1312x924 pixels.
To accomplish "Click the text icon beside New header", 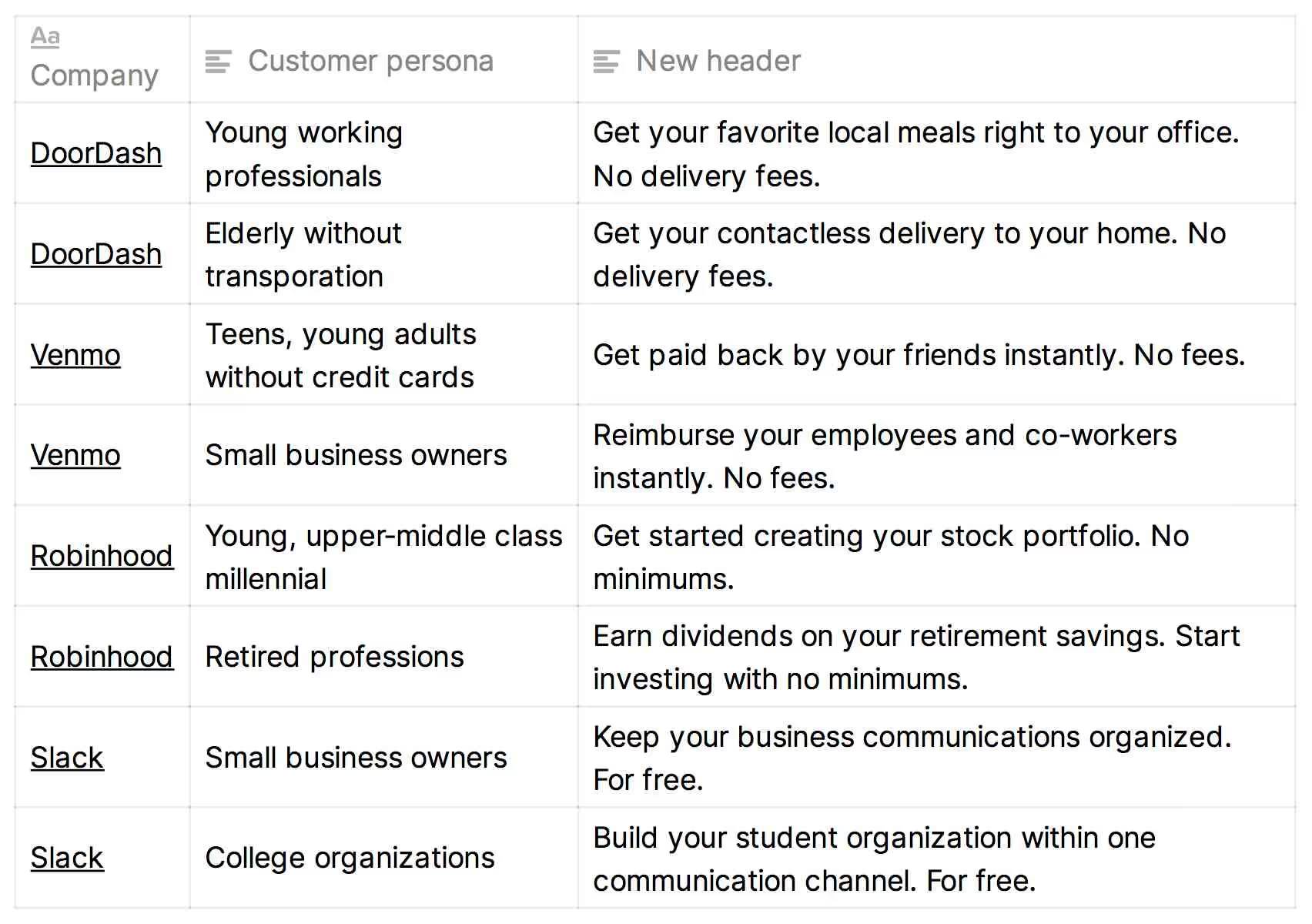I will [x=607, y=62].
